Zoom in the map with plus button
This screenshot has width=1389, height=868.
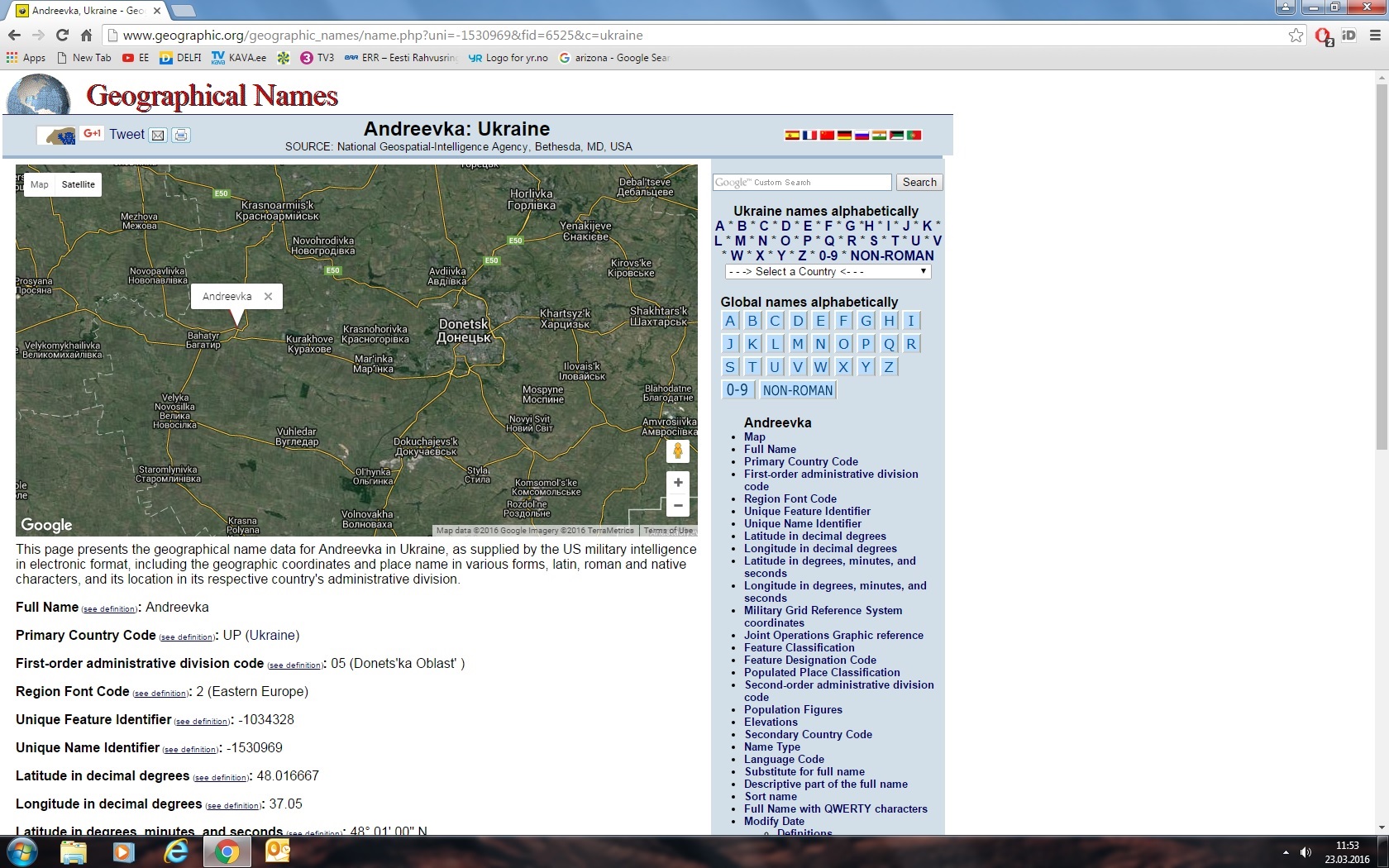pos(678,483)
